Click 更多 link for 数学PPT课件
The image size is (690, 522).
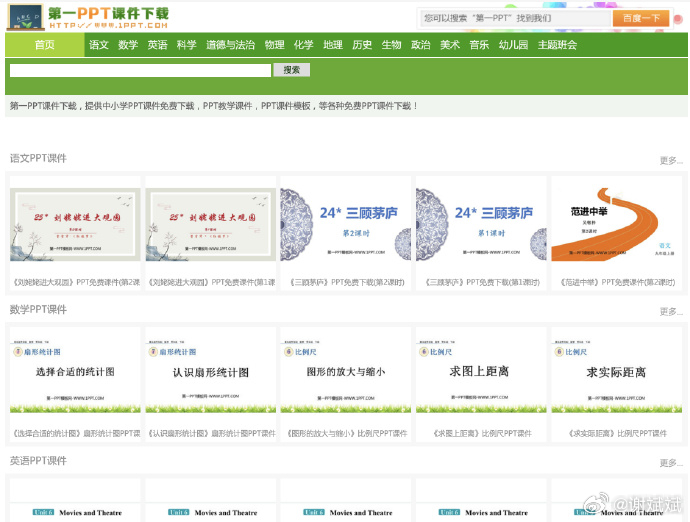(671, 312)
